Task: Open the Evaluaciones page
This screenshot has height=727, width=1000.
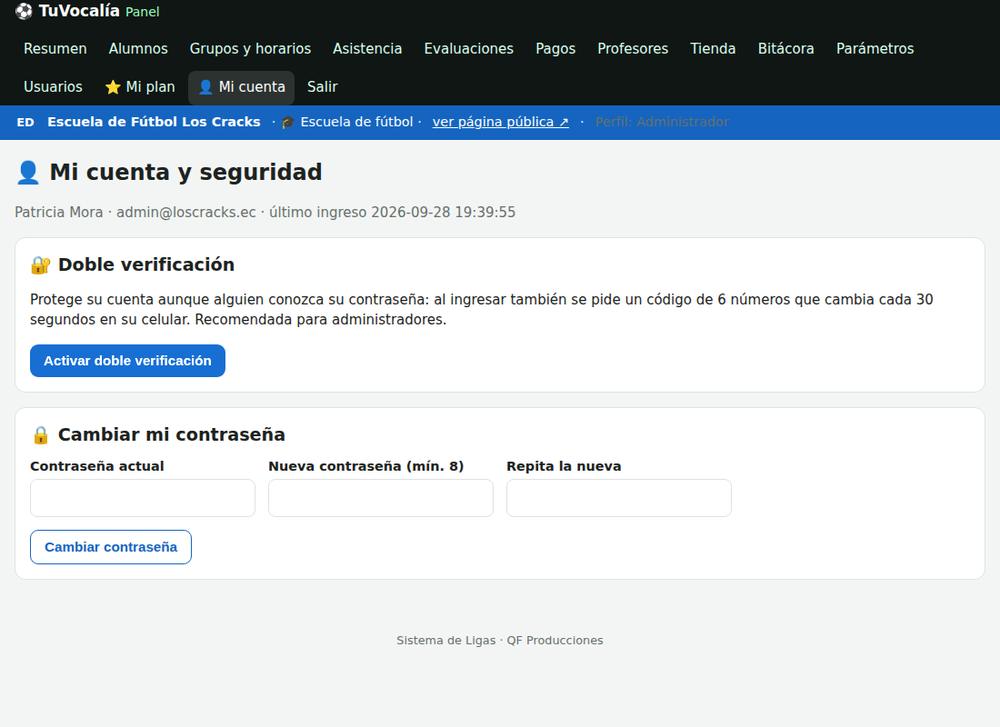Action: pos(469,48)
